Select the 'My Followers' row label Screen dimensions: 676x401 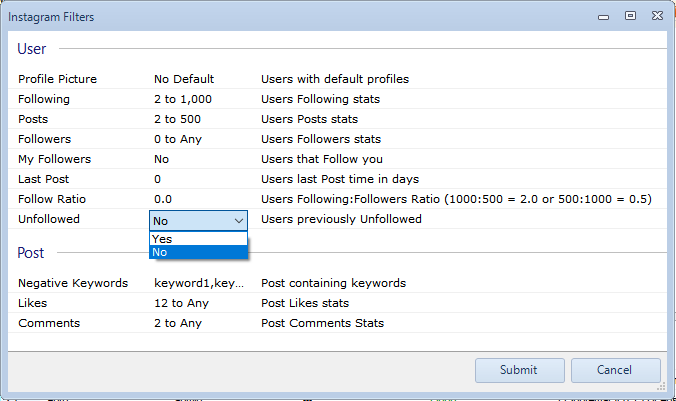pyautogui.click(x=54, y=159)
